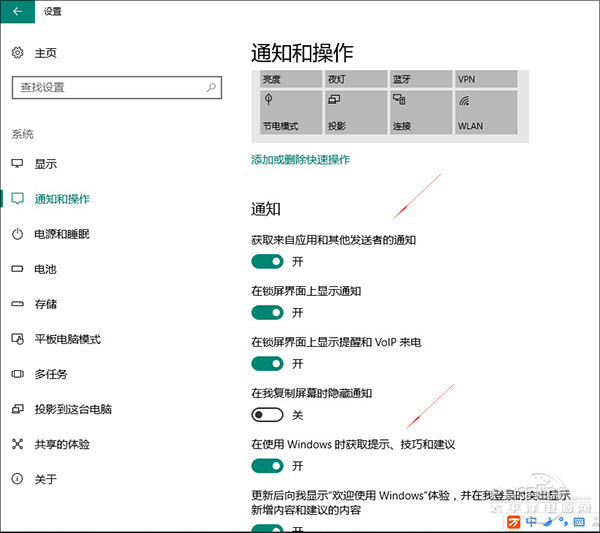Toggle 在锁屏界面上显示提醒和 VoIP 来电 switch

[x=267, y=363]
